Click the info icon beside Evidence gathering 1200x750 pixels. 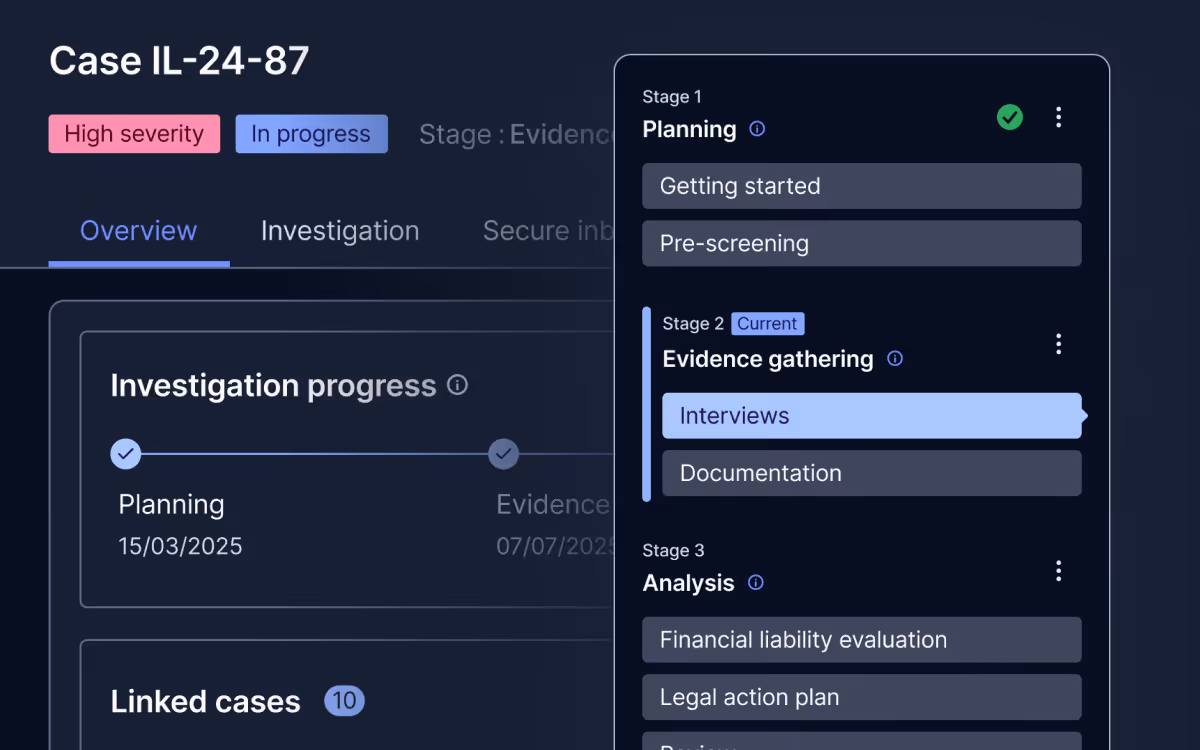click(x=895, y=358)
